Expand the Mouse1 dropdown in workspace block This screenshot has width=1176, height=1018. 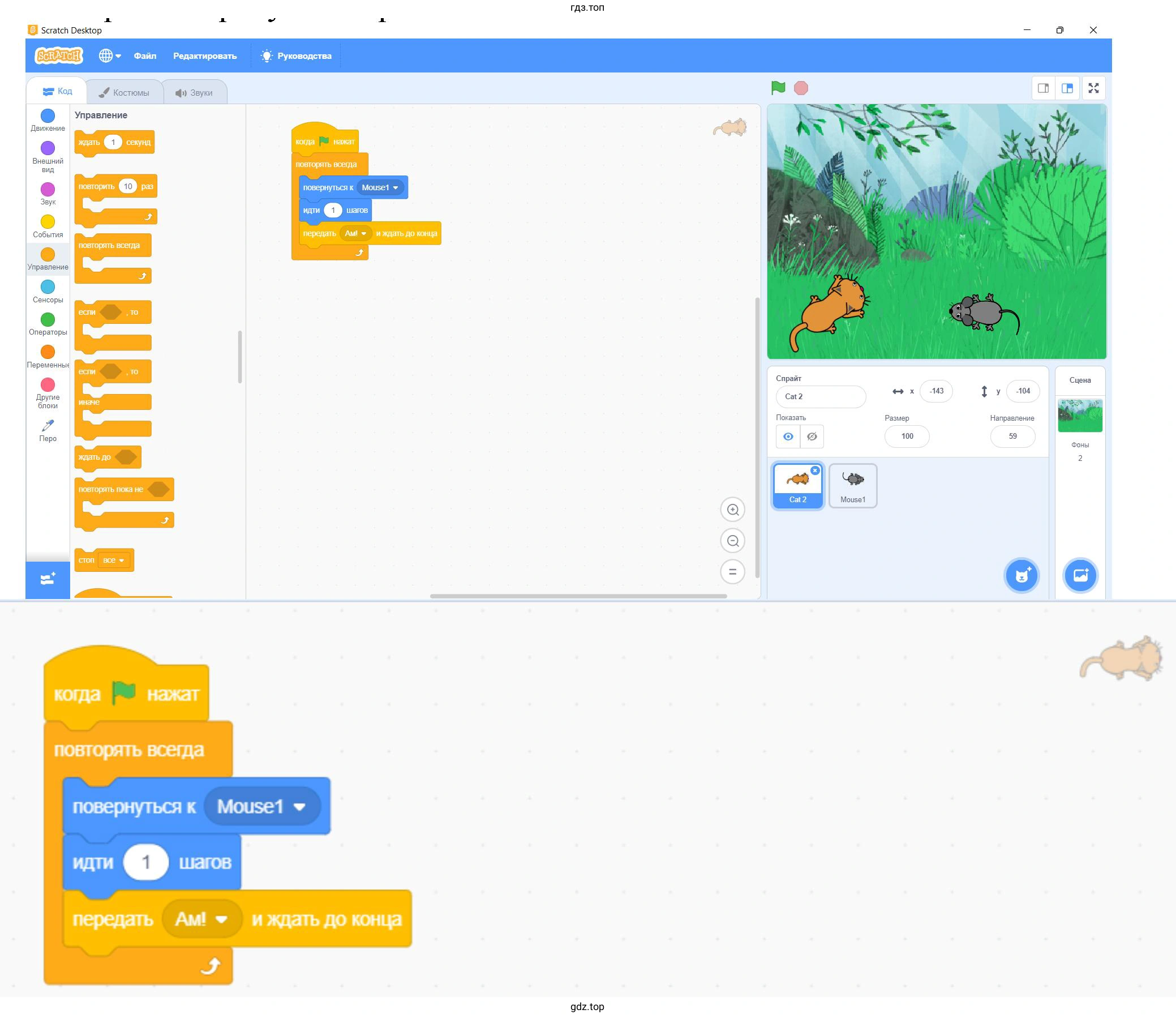395,187
